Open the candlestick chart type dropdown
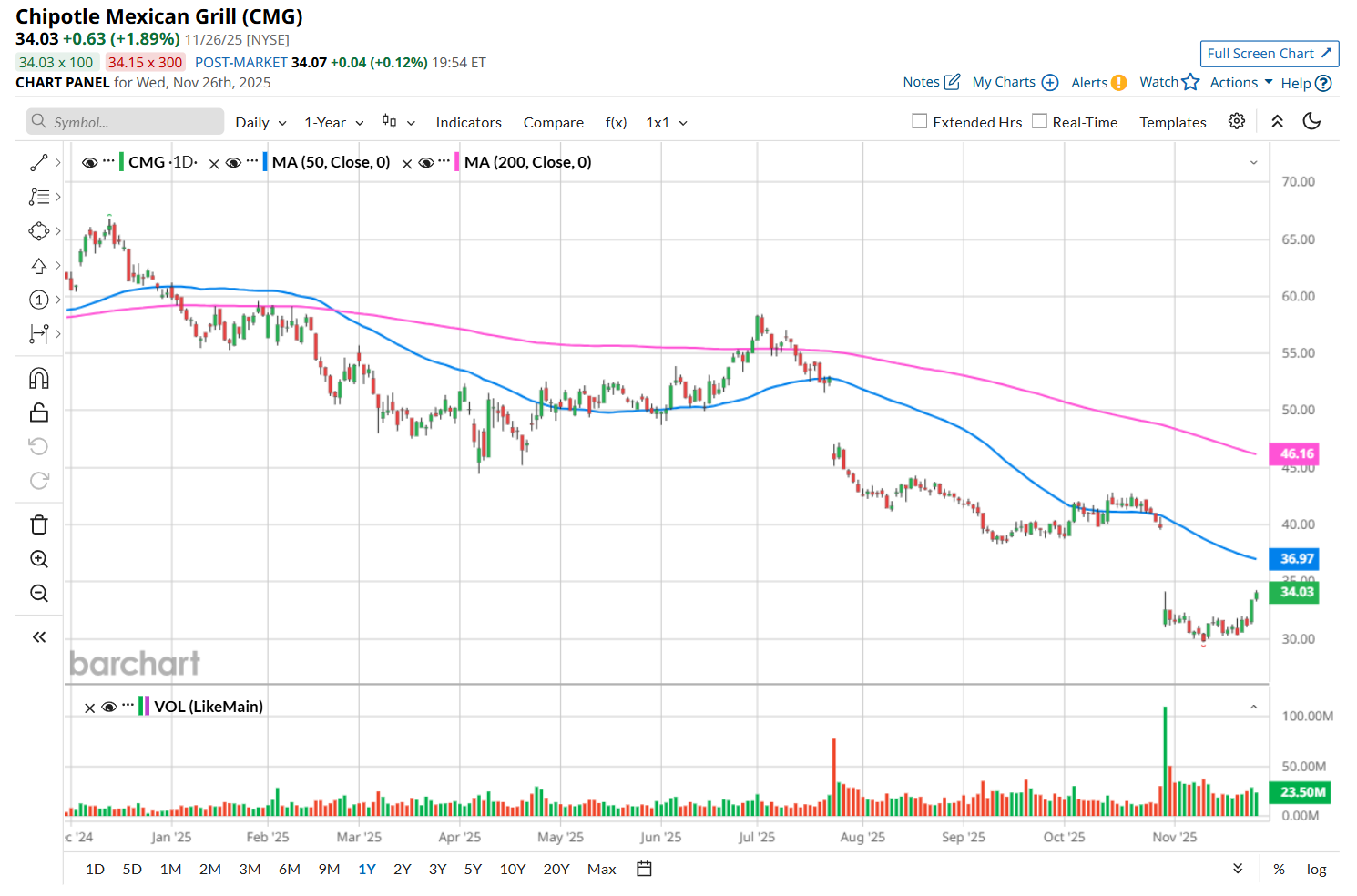 click(x=398, y=122)
